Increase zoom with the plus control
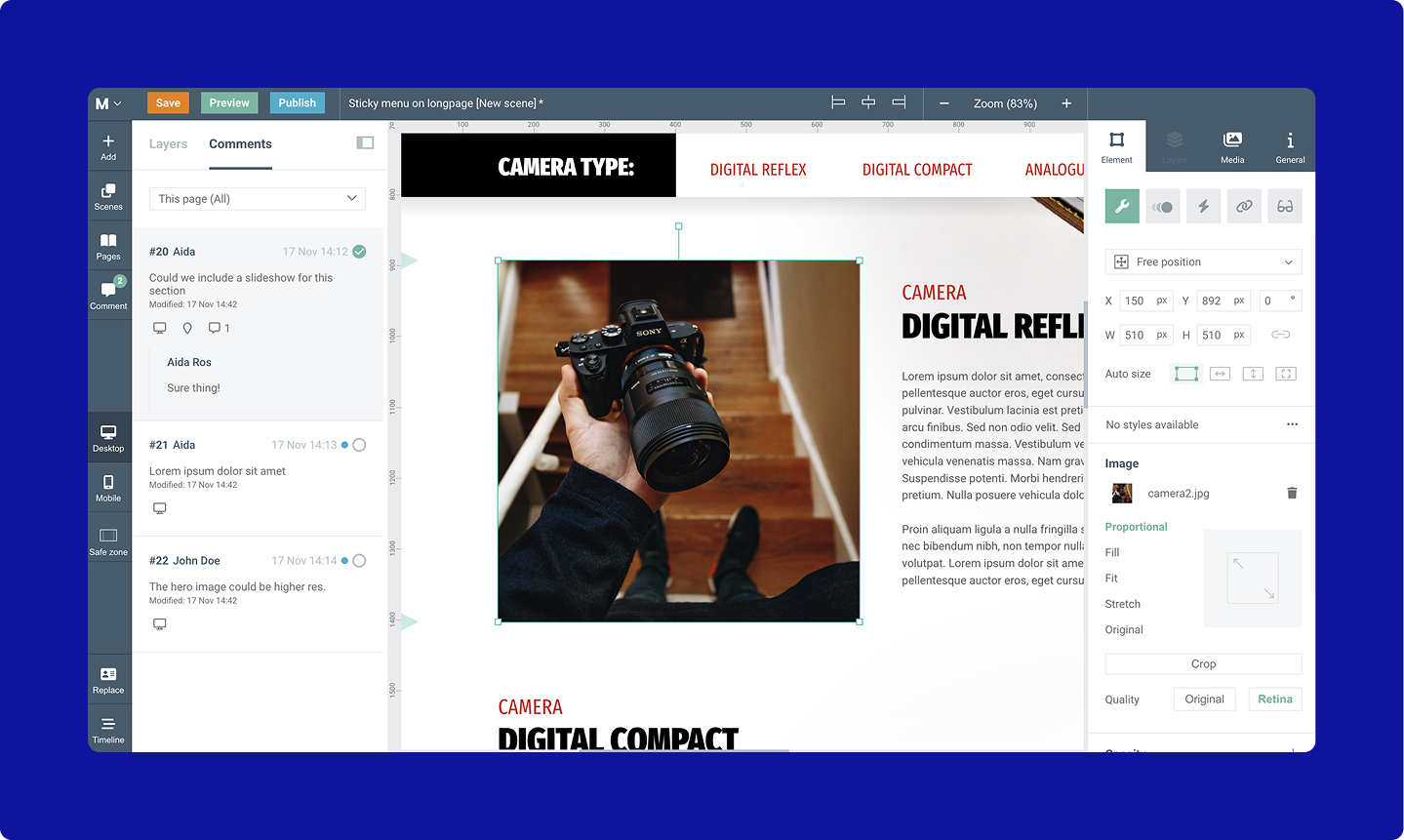 [x=1065, y=102]
